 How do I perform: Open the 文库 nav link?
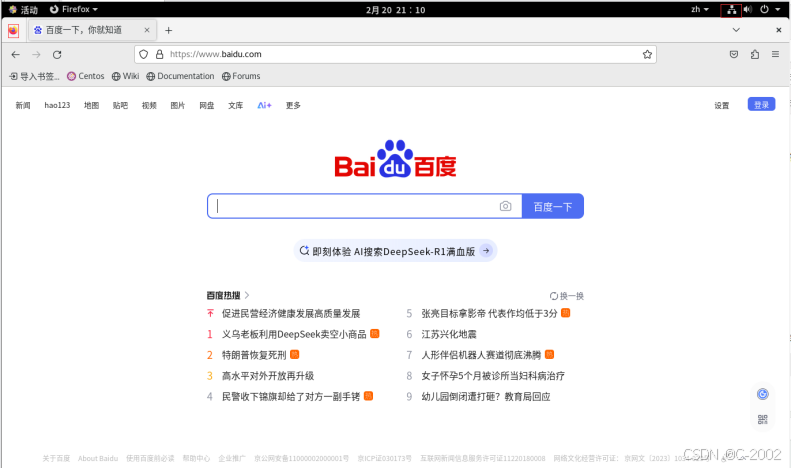(x=235, y=106)
